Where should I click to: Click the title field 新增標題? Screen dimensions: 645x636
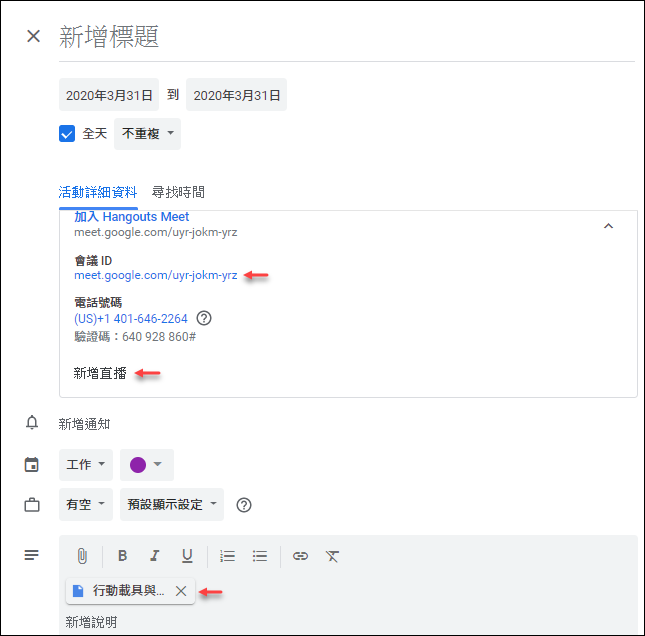pos(347,37)
